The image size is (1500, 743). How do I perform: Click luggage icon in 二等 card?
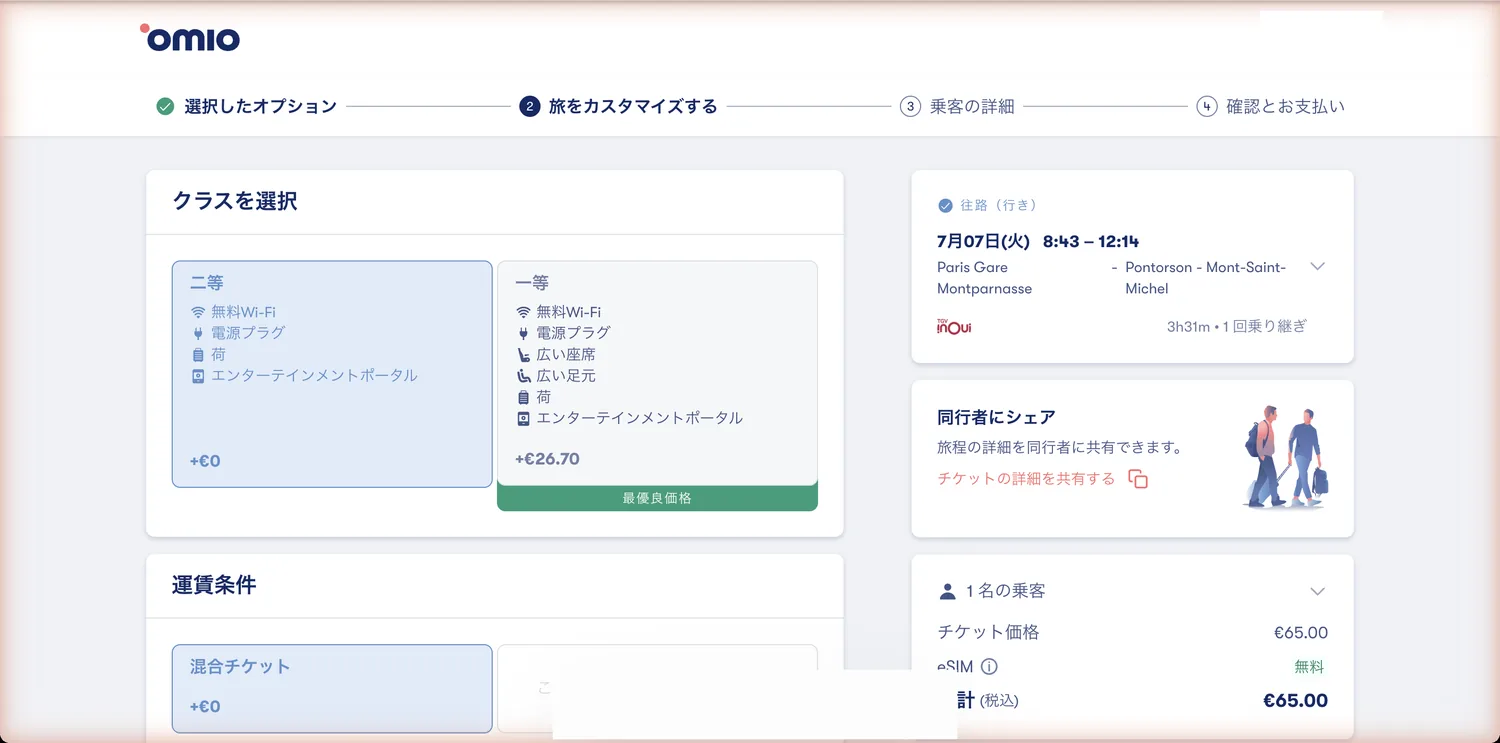click(x=198, y=355)
